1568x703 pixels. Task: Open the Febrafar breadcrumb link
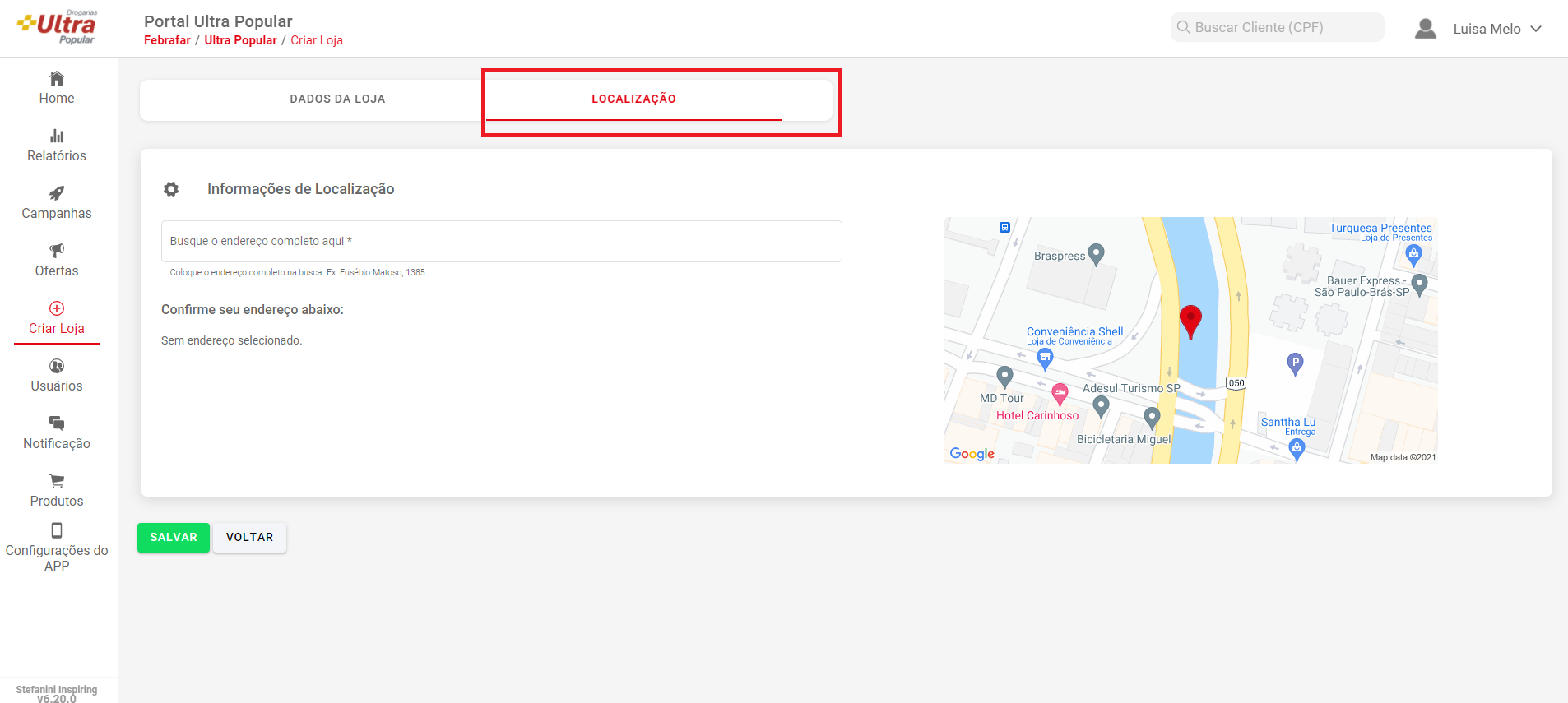click(167, 40)
